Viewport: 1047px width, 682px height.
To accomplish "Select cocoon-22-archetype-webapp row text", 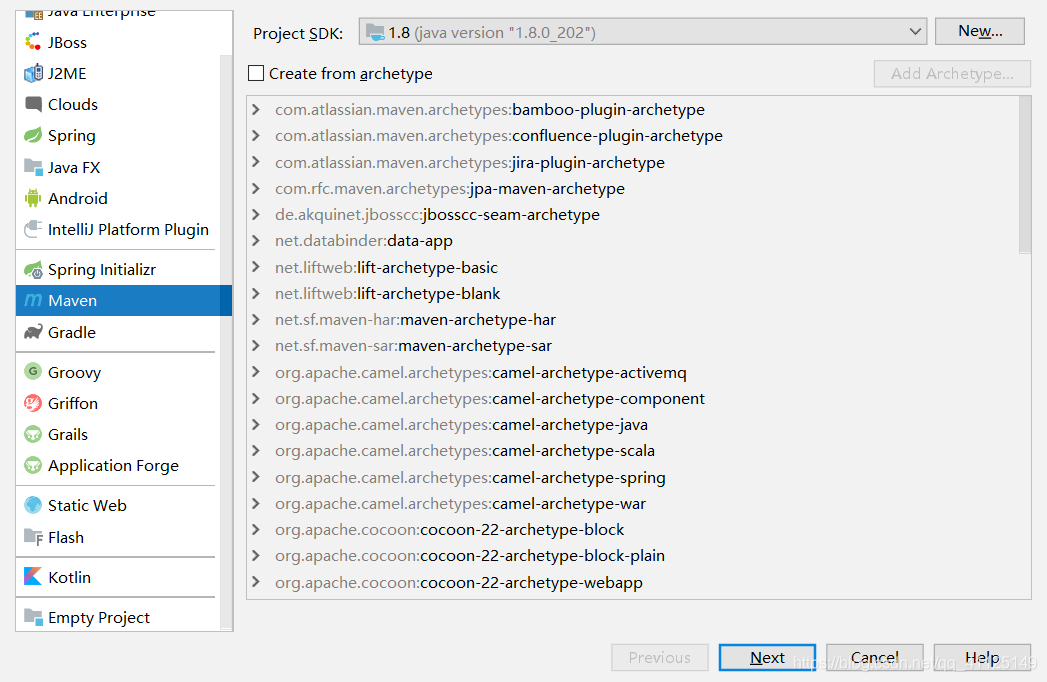I will 459,582.
